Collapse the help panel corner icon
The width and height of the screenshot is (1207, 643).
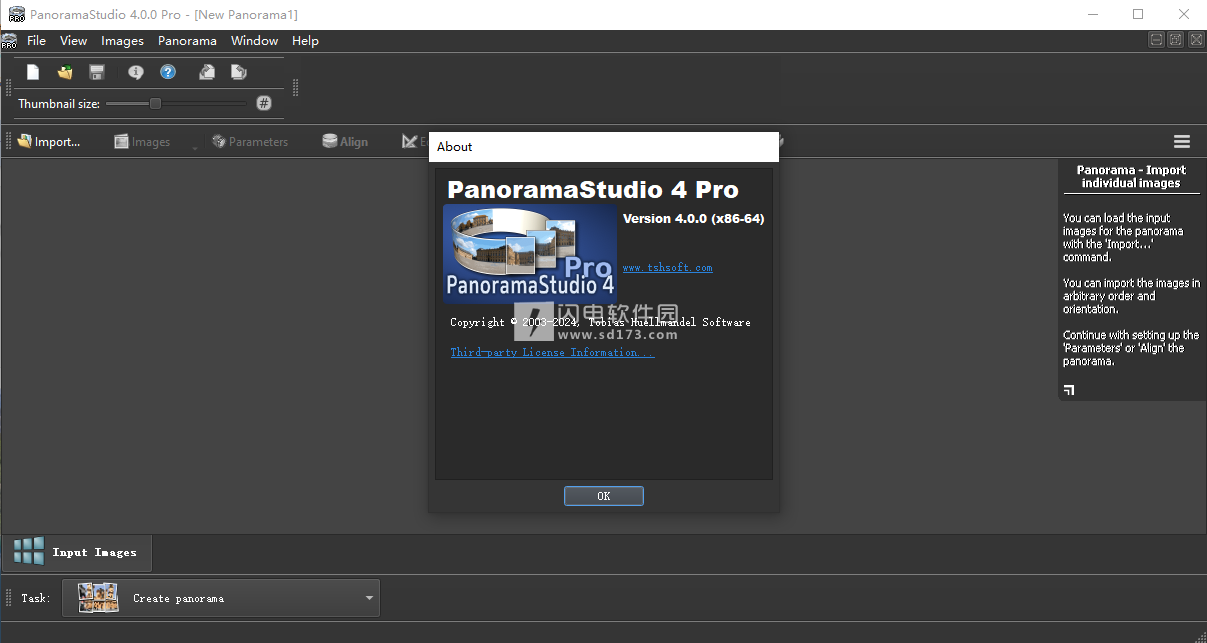tap(1069, 390)
